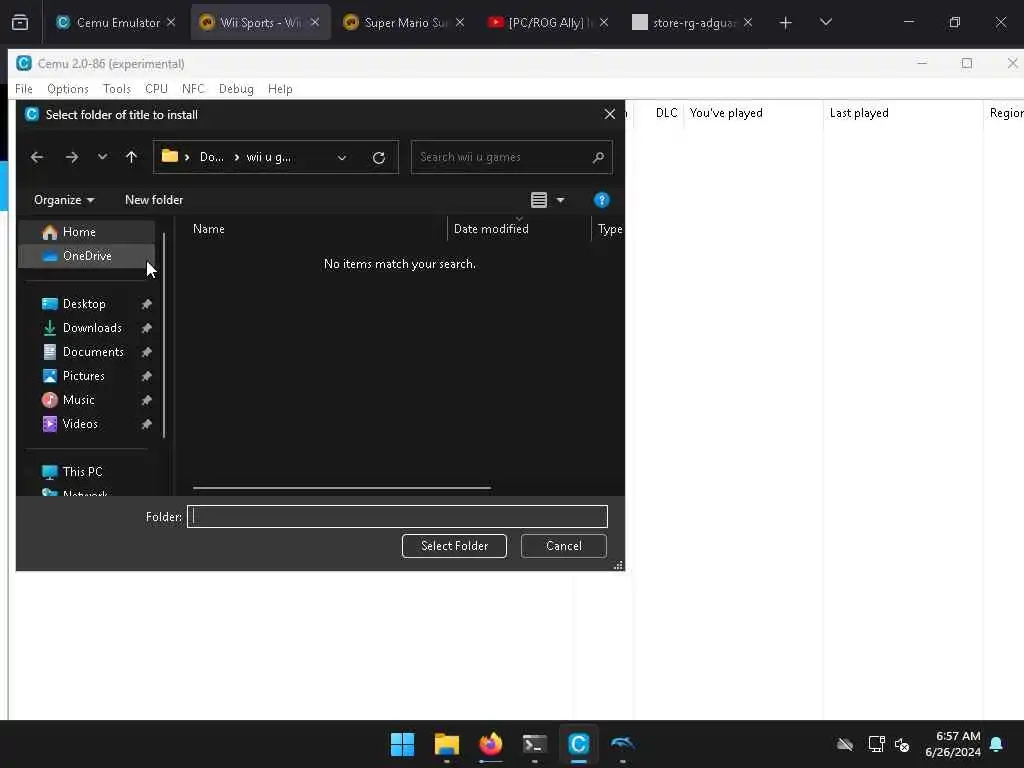This screenshot has height=768, width=1024.
Task: Open Documents quick access folder
Action: (x=93, y=352)
